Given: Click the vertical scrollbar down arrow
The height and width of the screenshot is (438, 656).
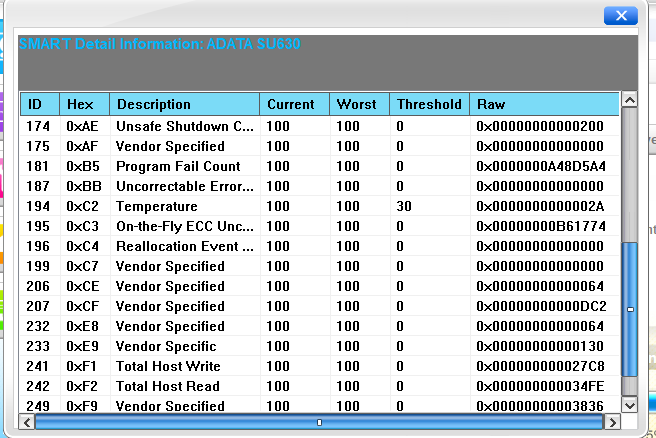Looking at the screenshot, I should [630, 405].
